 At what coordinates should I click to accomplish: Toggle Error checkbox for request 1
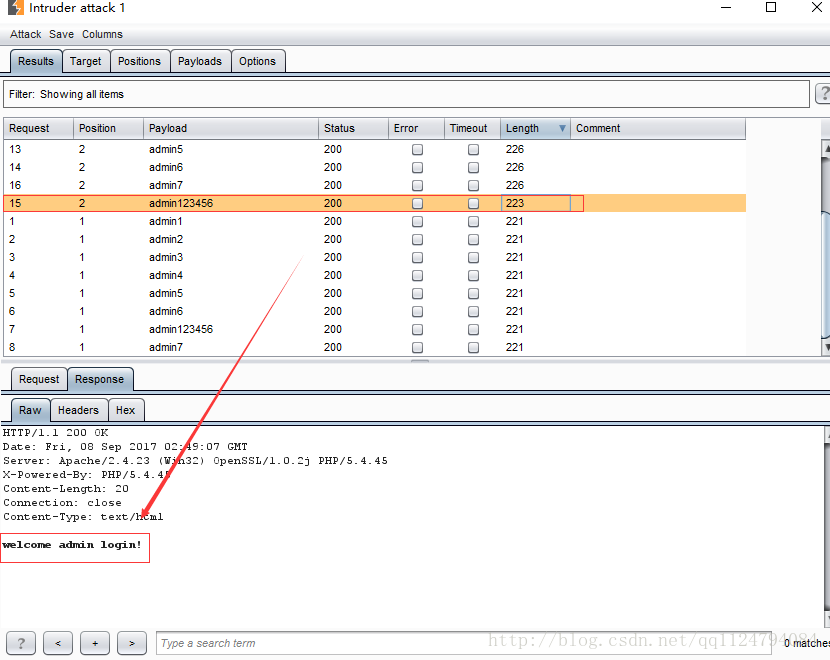(x=417, y=221)
